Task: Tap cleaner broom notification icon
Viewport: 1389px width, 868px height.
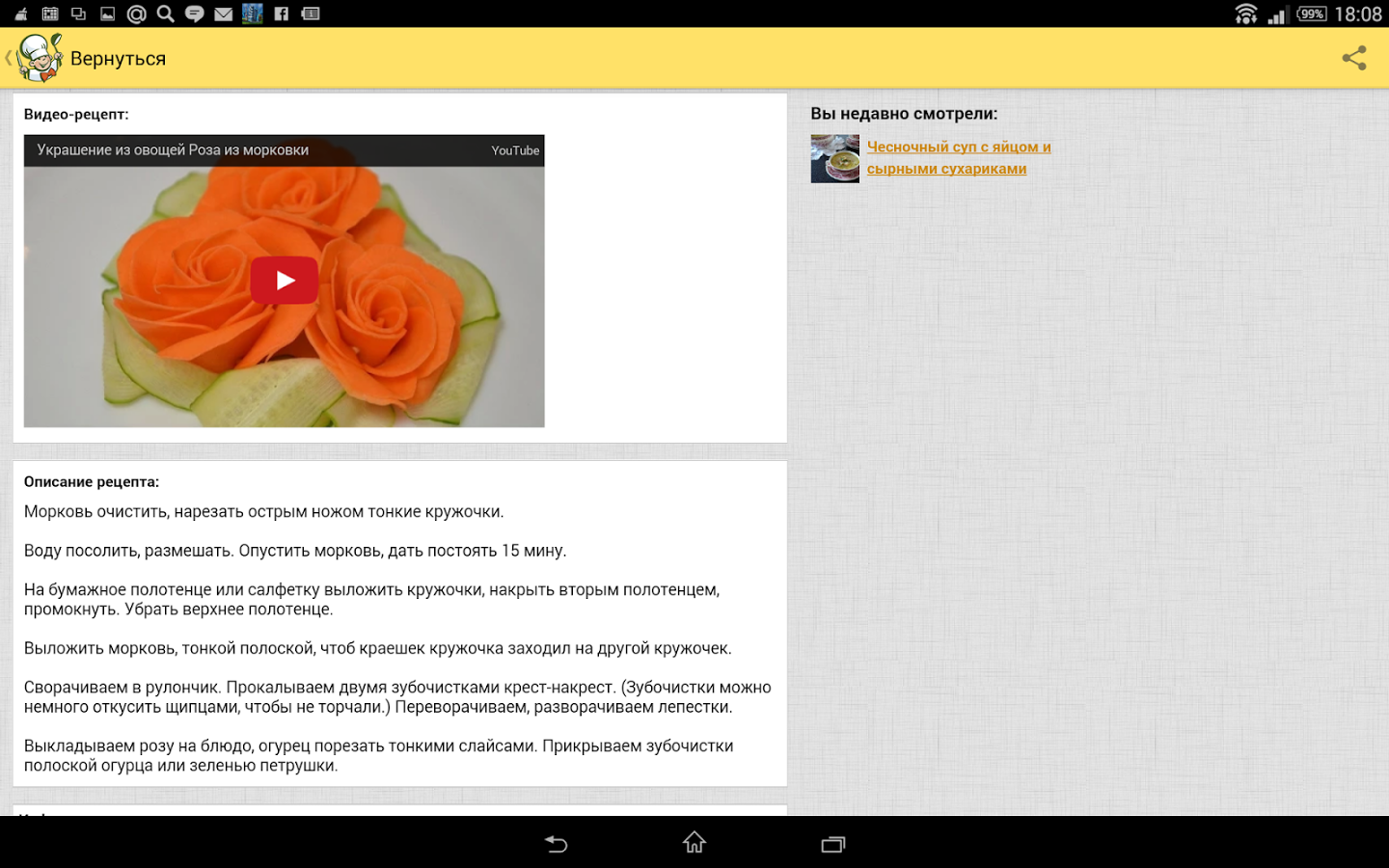Action: pyautogui.click(x=21, y=14)
